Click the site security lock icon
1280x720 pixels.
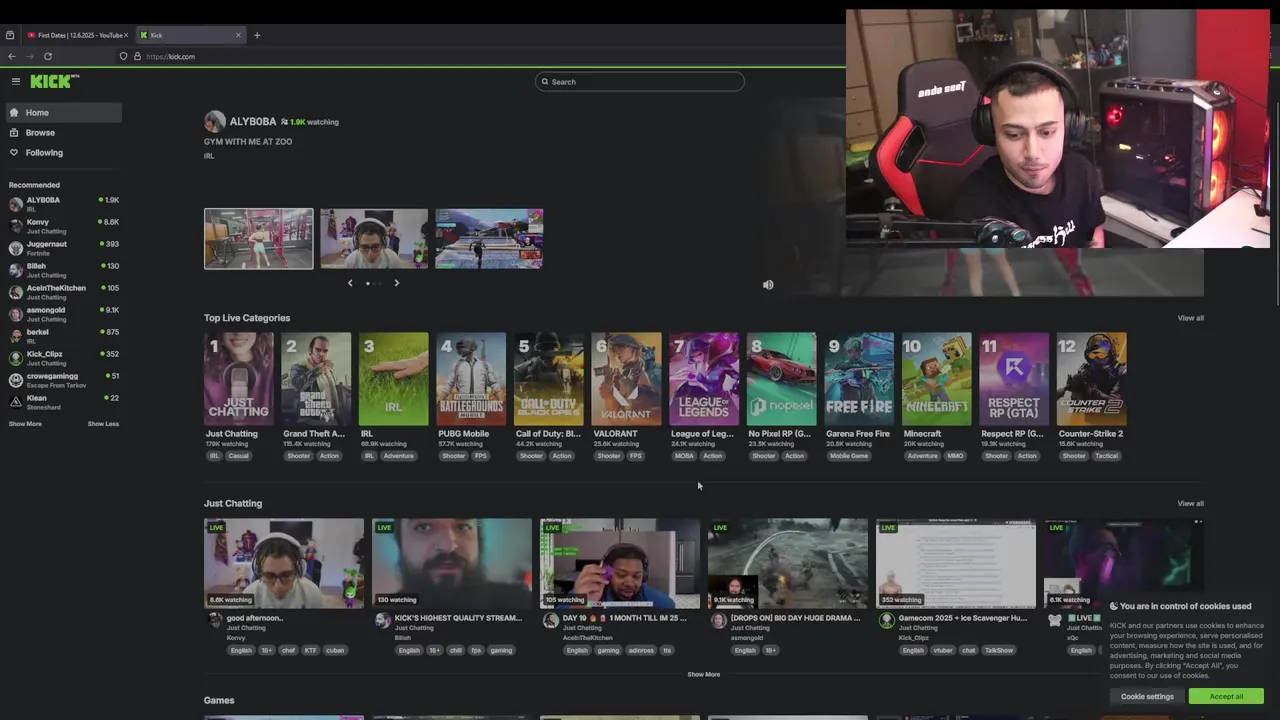pyautogui.click(x=138, y=56)
